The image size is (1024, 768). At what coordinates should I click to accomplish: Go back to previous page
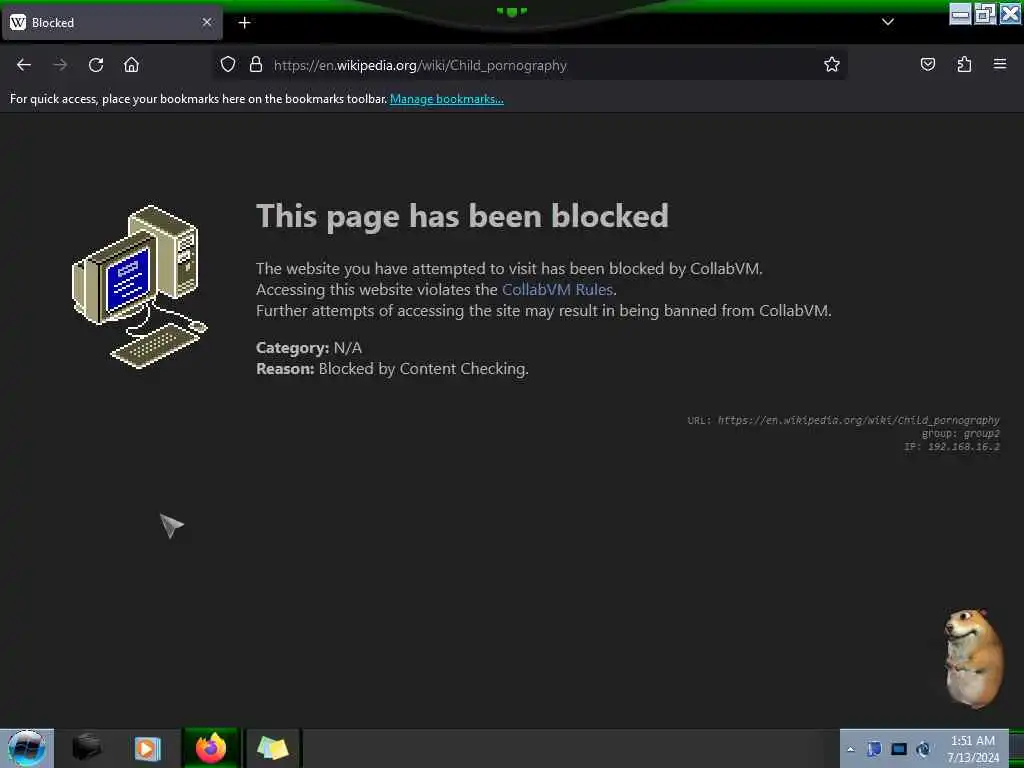(x=24, y=65)
